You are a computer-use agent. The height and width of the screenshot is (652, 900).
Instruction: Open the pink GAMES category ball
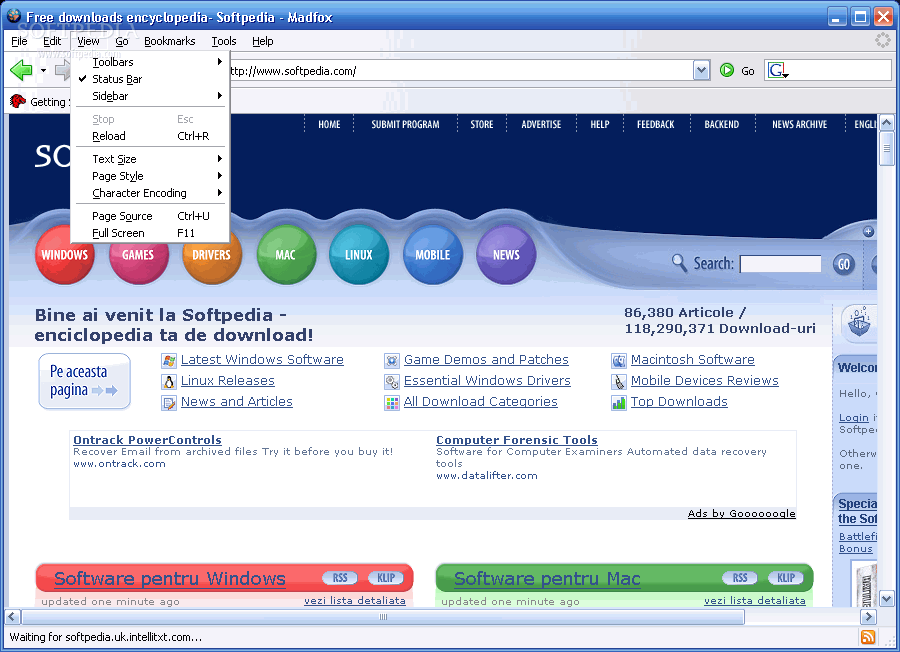[138, 255]
